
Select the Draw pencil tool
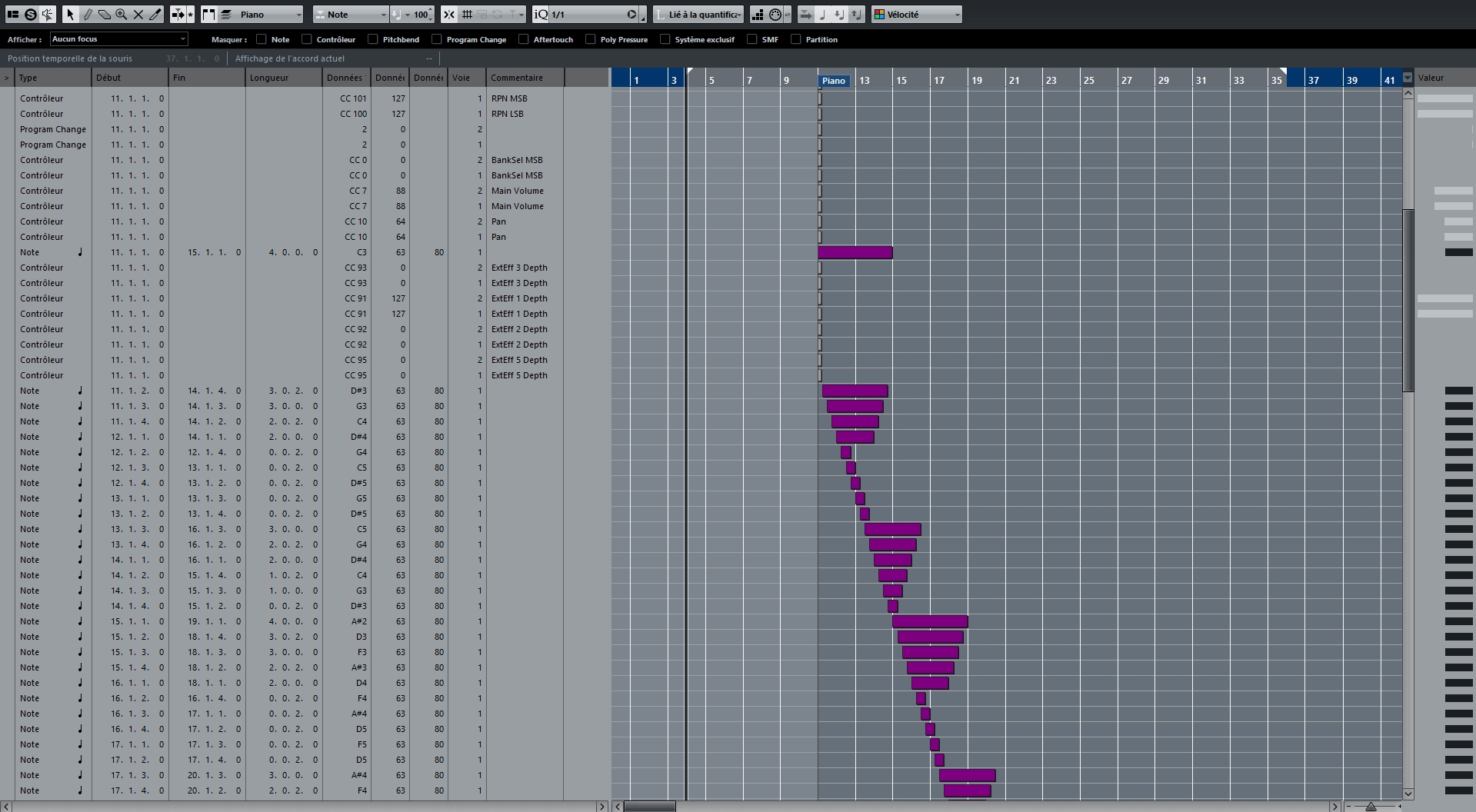click(x=88, y=14)
